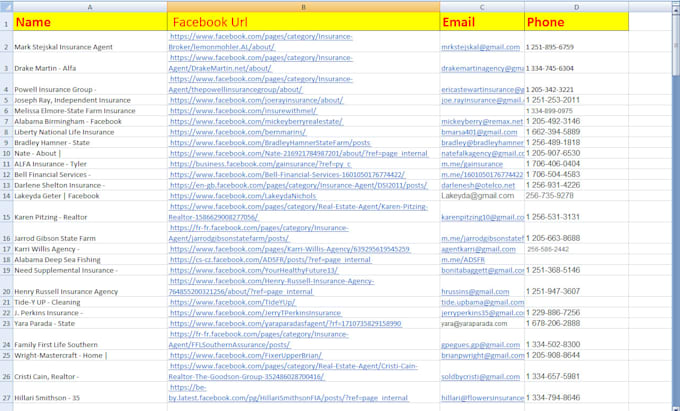Click the Phone header cell
Image resolution: width=680 pixels, height=411 pixels.
(x=576, y=22)
